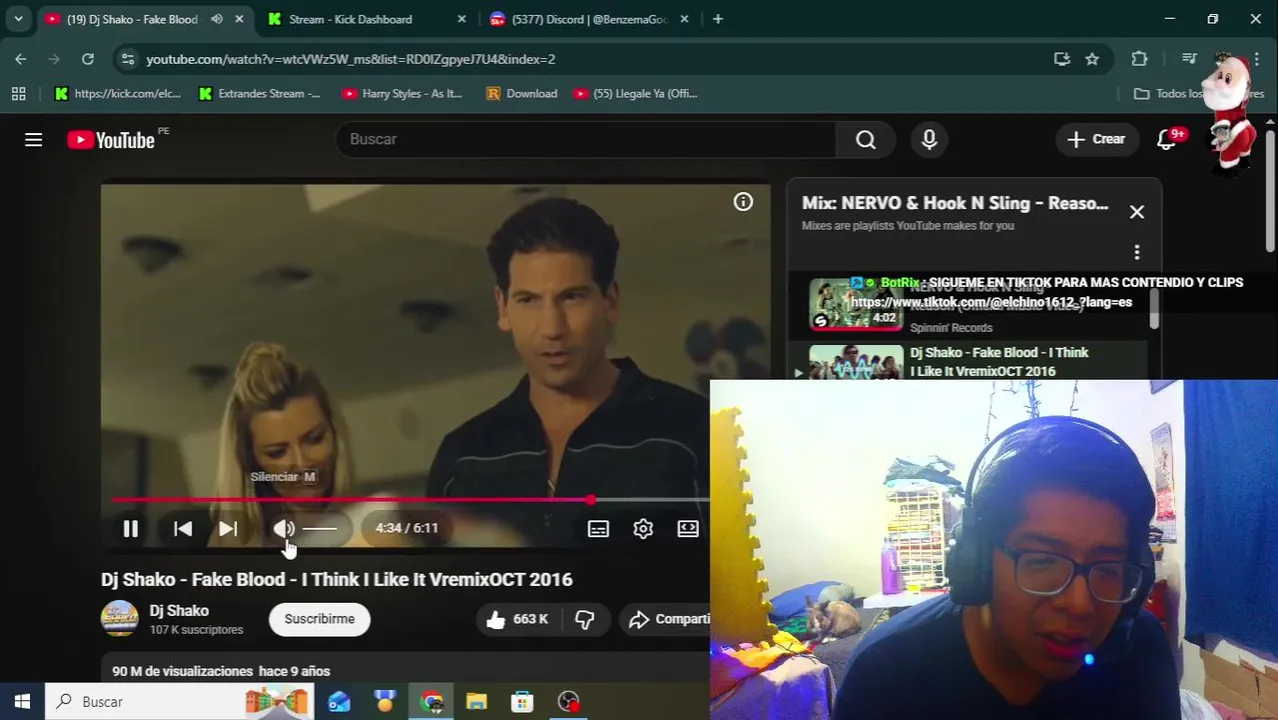Subscribe with the Suscribirme button
Screen dimensions: 1278x720
(x=319, y=619)
